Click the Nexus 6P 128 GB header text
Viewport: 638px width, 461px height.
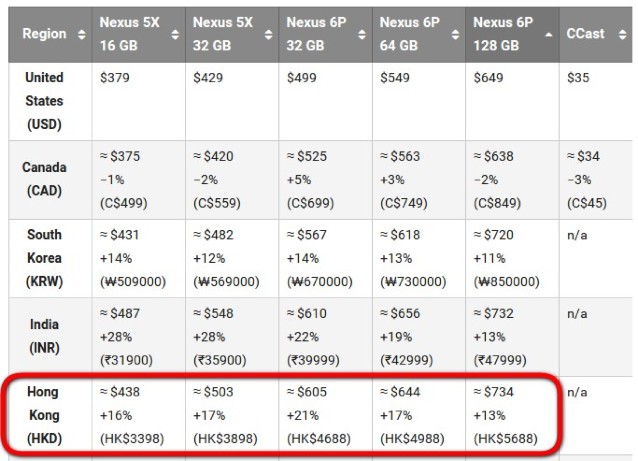(503, 34)
